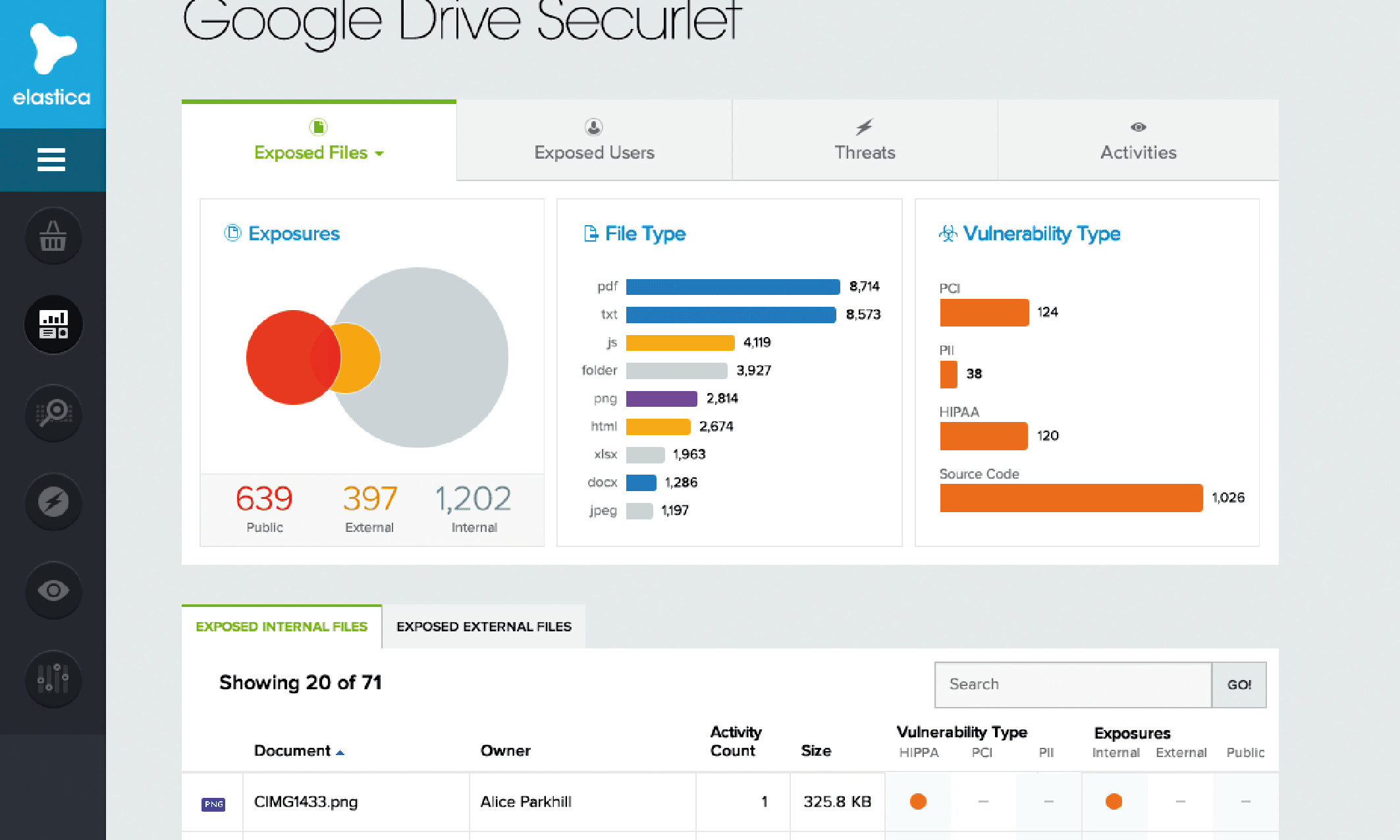1400x840 pixels.
Task: Click the 325.8 KB size cell
Action: (837, 802)
